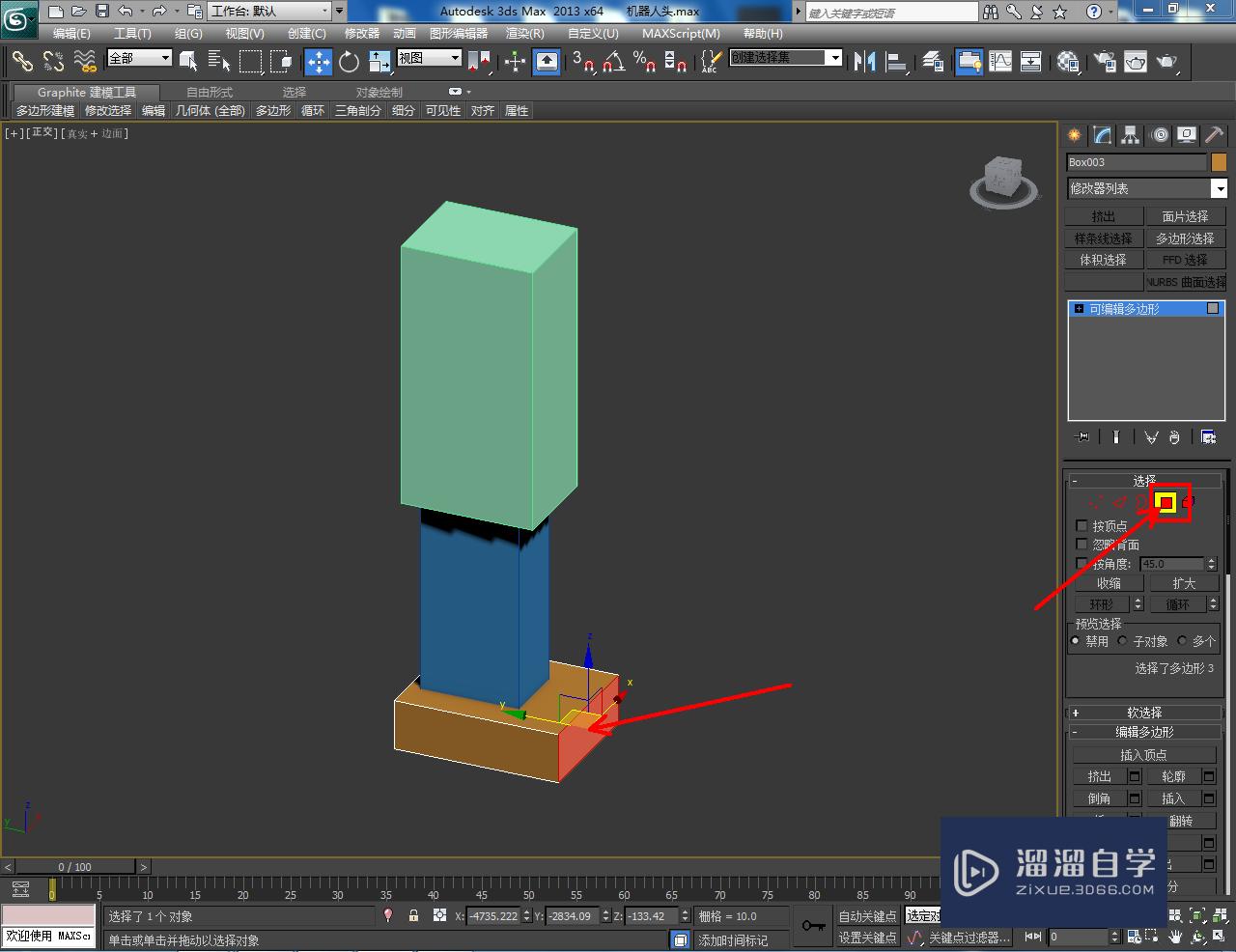Open the 工具(T) menu
The image size is (1236, 952).
click(132, 34)
